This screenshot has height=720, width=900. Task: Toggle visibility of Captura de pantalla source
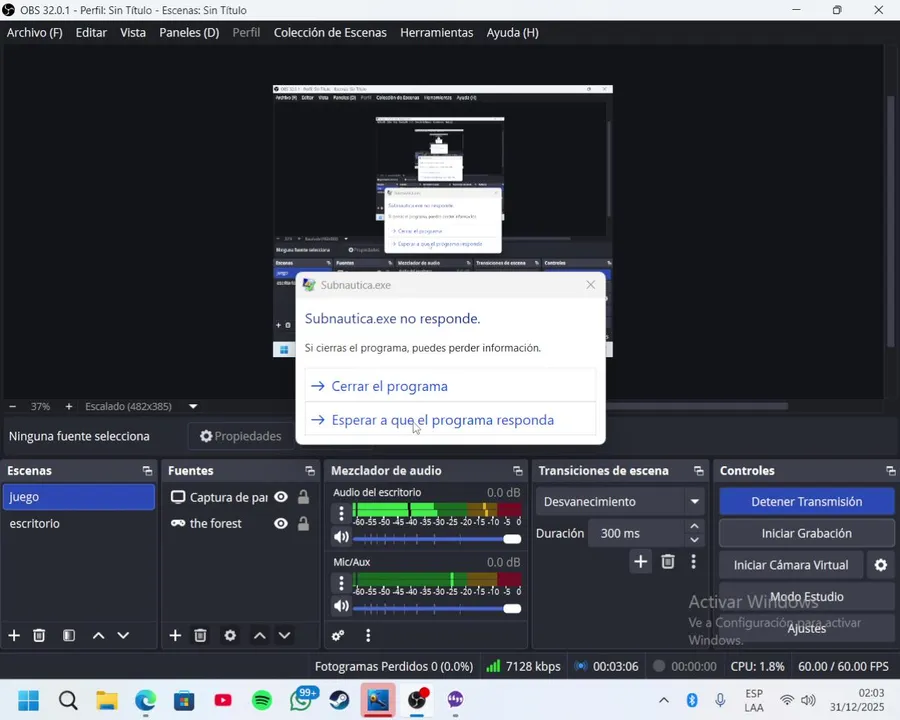[x=281, y=497]
